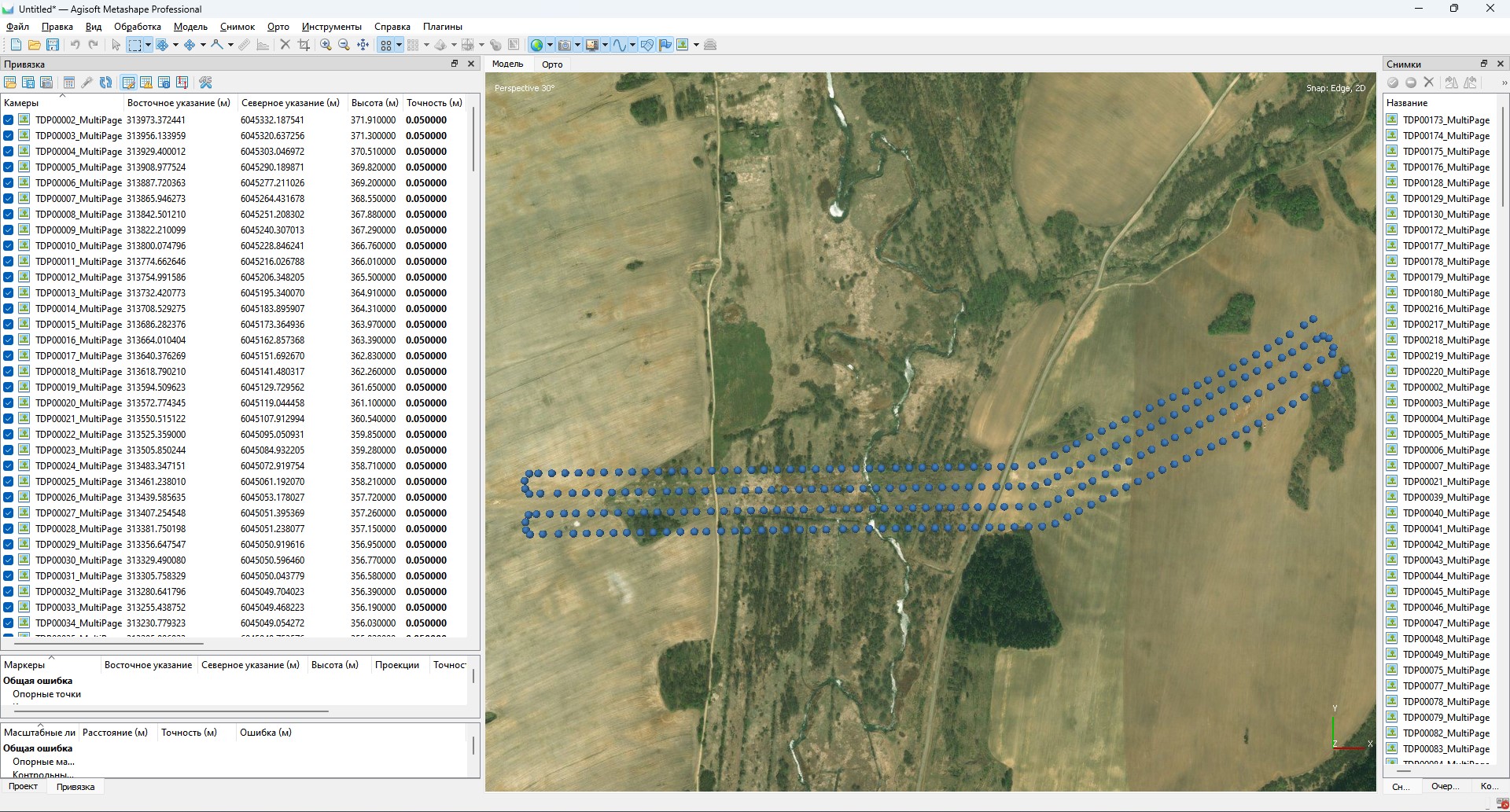
Task: Click the Update transform refresh icon
Action: pyautogui.click(x=105, y=83)
